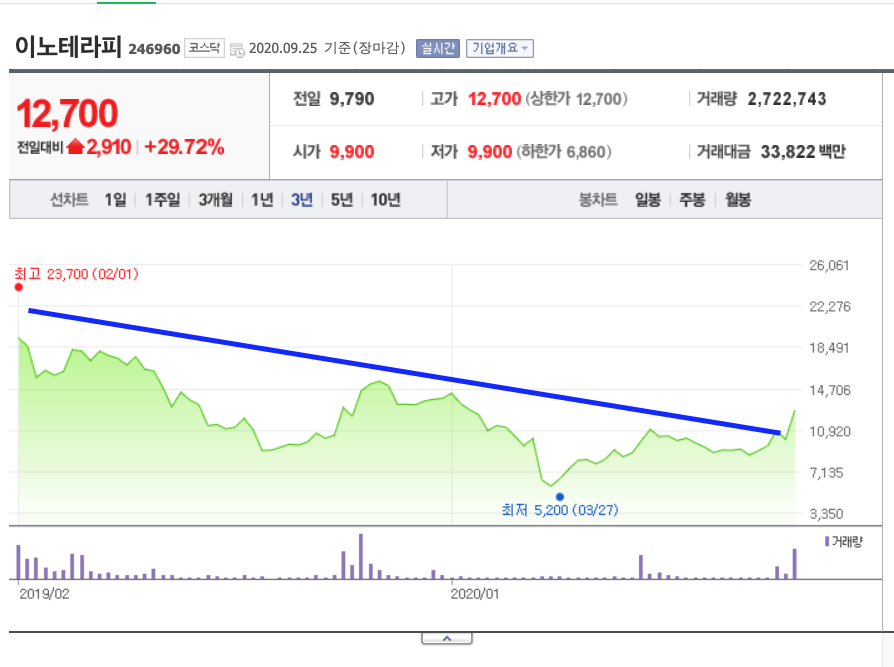
Task: Select the 1일 line chart tab
Action: pyautogui.click(x=116, y=200)
